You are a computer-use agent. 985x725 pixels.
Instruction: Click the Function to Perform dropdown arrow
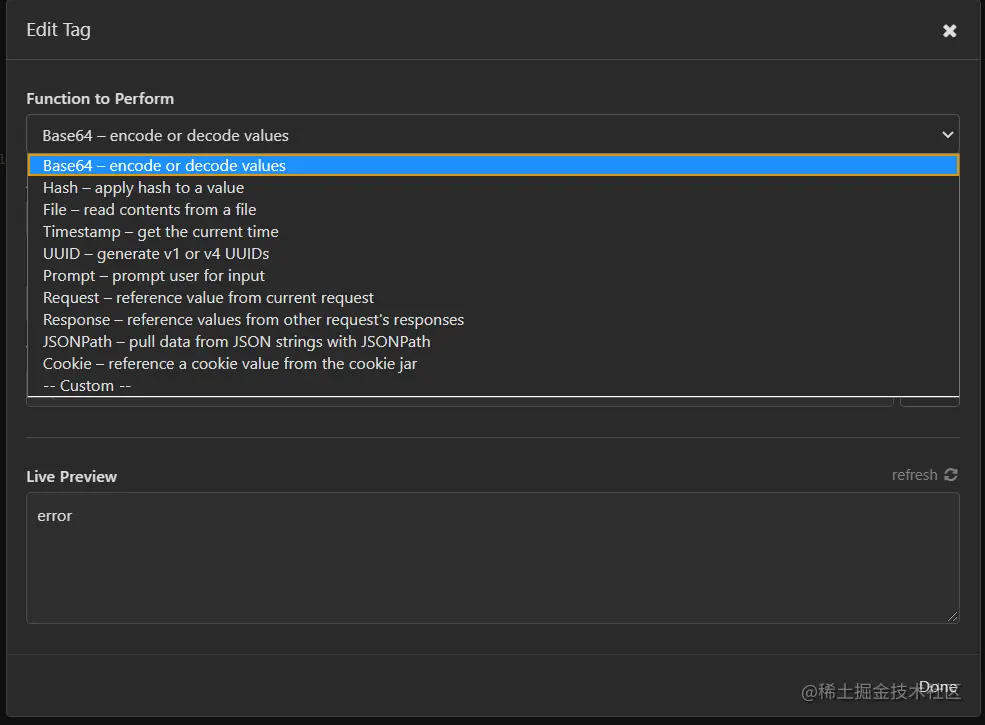947,135
